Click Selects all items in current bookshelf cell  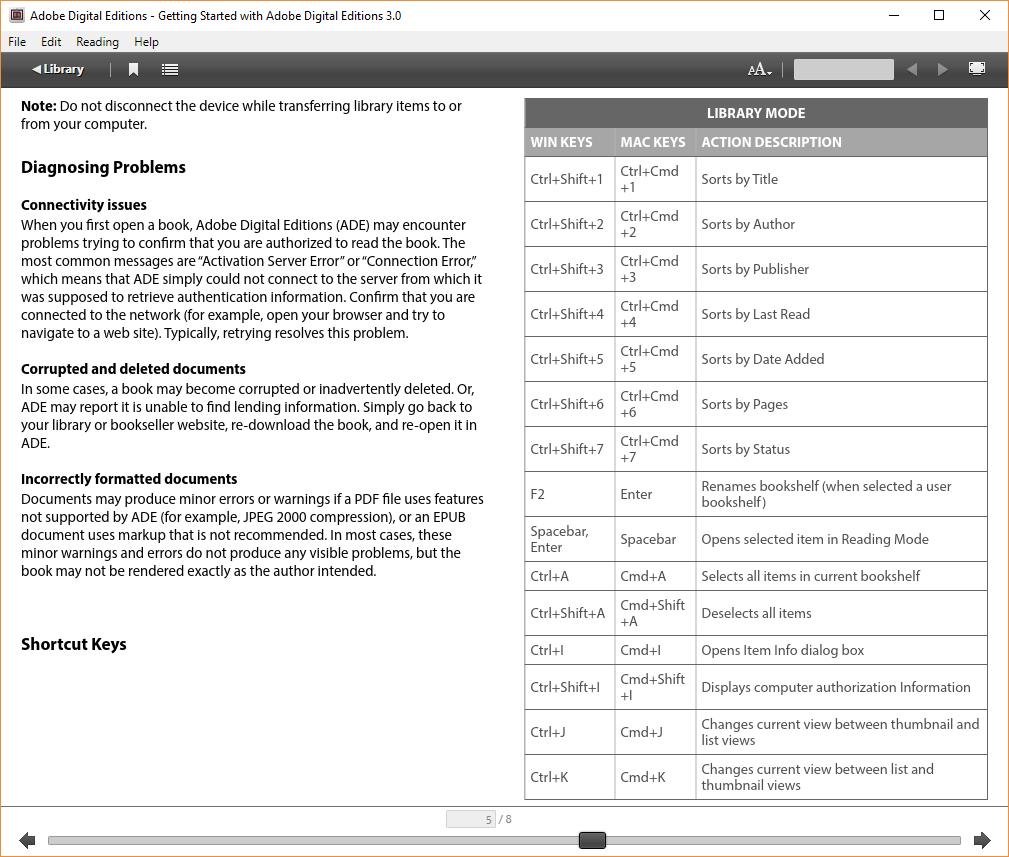coord(842,576)
